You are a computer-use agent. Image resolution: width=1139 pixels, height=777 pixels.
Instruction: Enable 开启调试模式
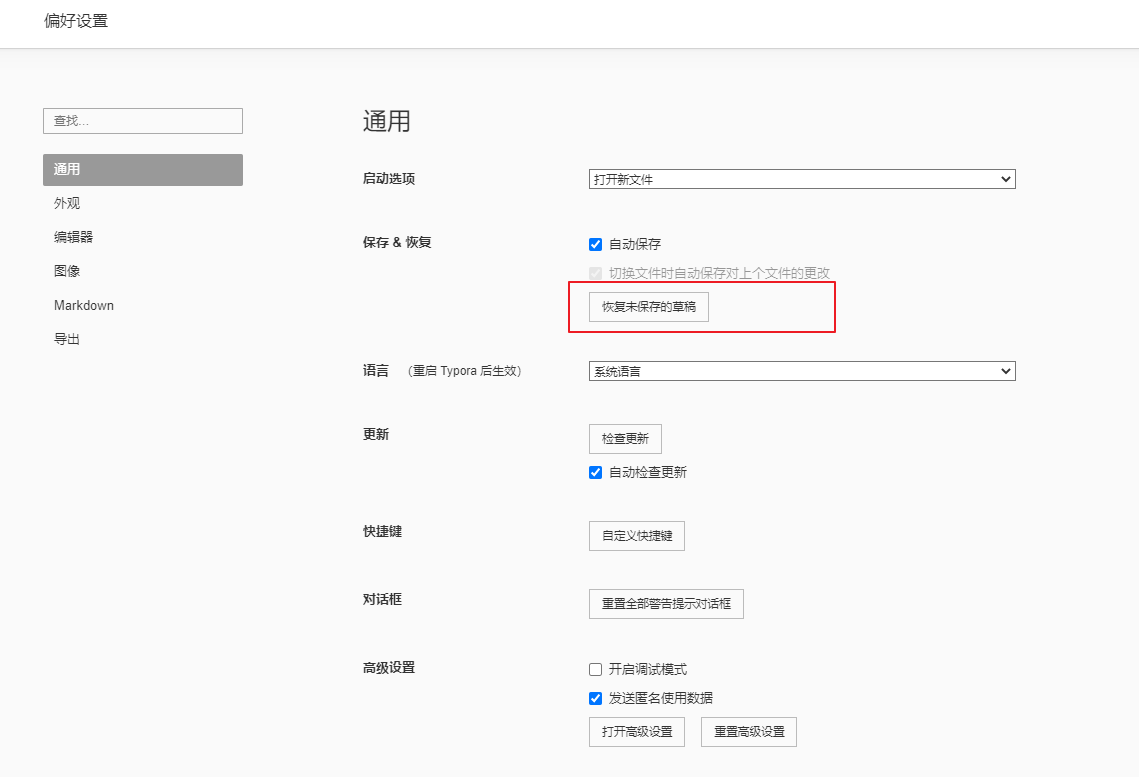(595, 668)
